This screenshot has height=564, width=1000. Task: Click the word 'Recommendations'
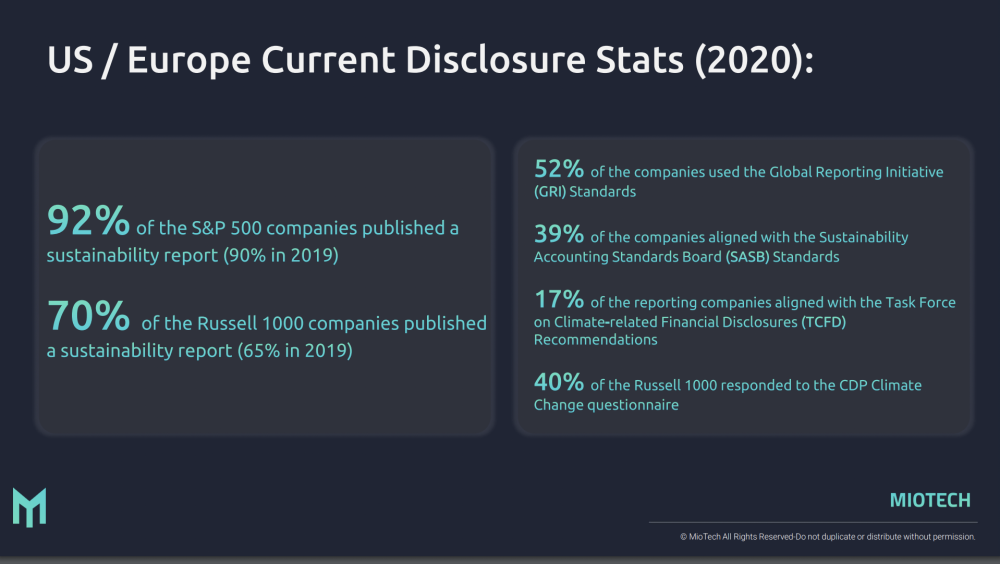click(596, 339)
